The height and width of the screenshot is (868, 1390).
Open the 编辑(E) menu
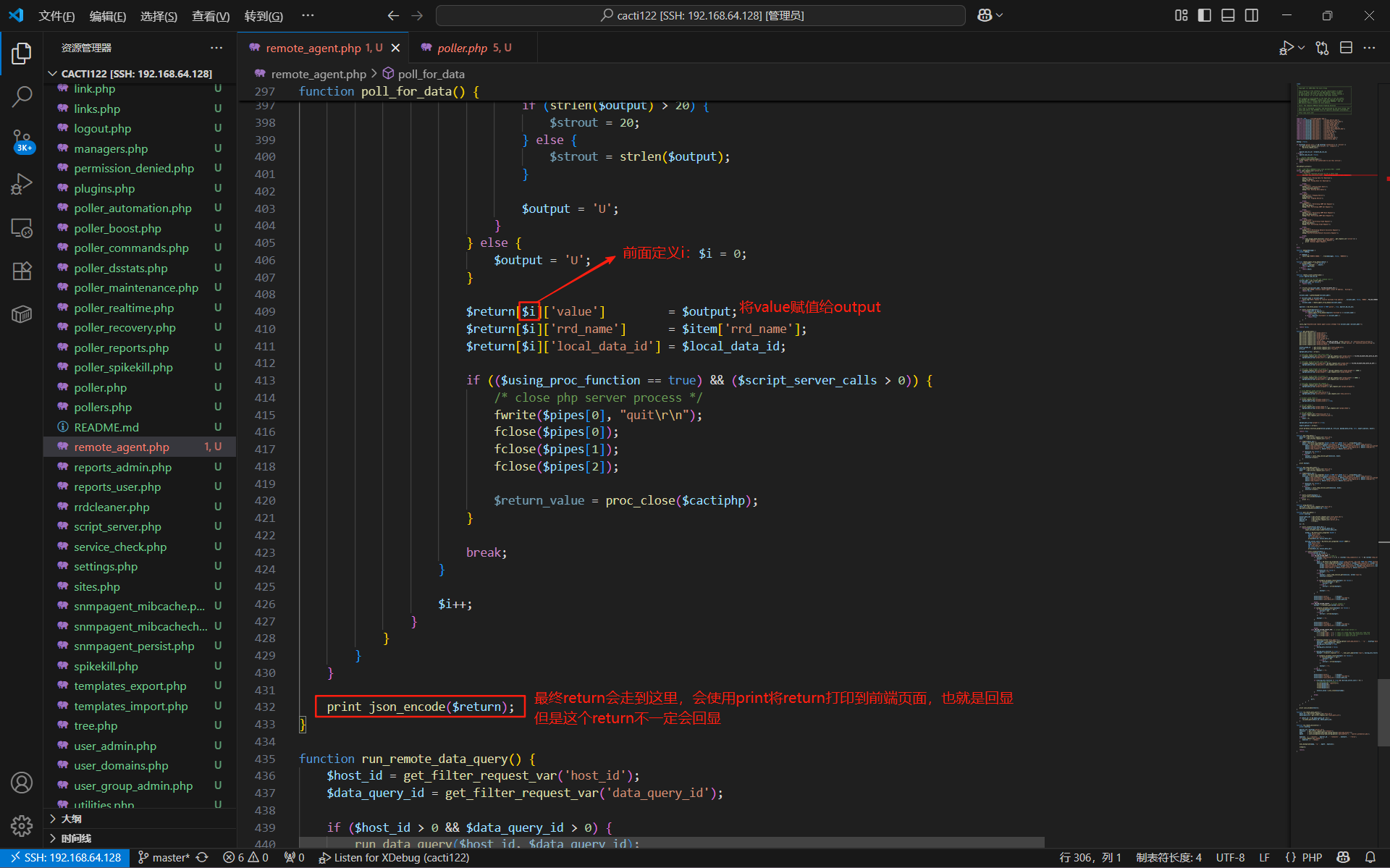pos(108,16)
